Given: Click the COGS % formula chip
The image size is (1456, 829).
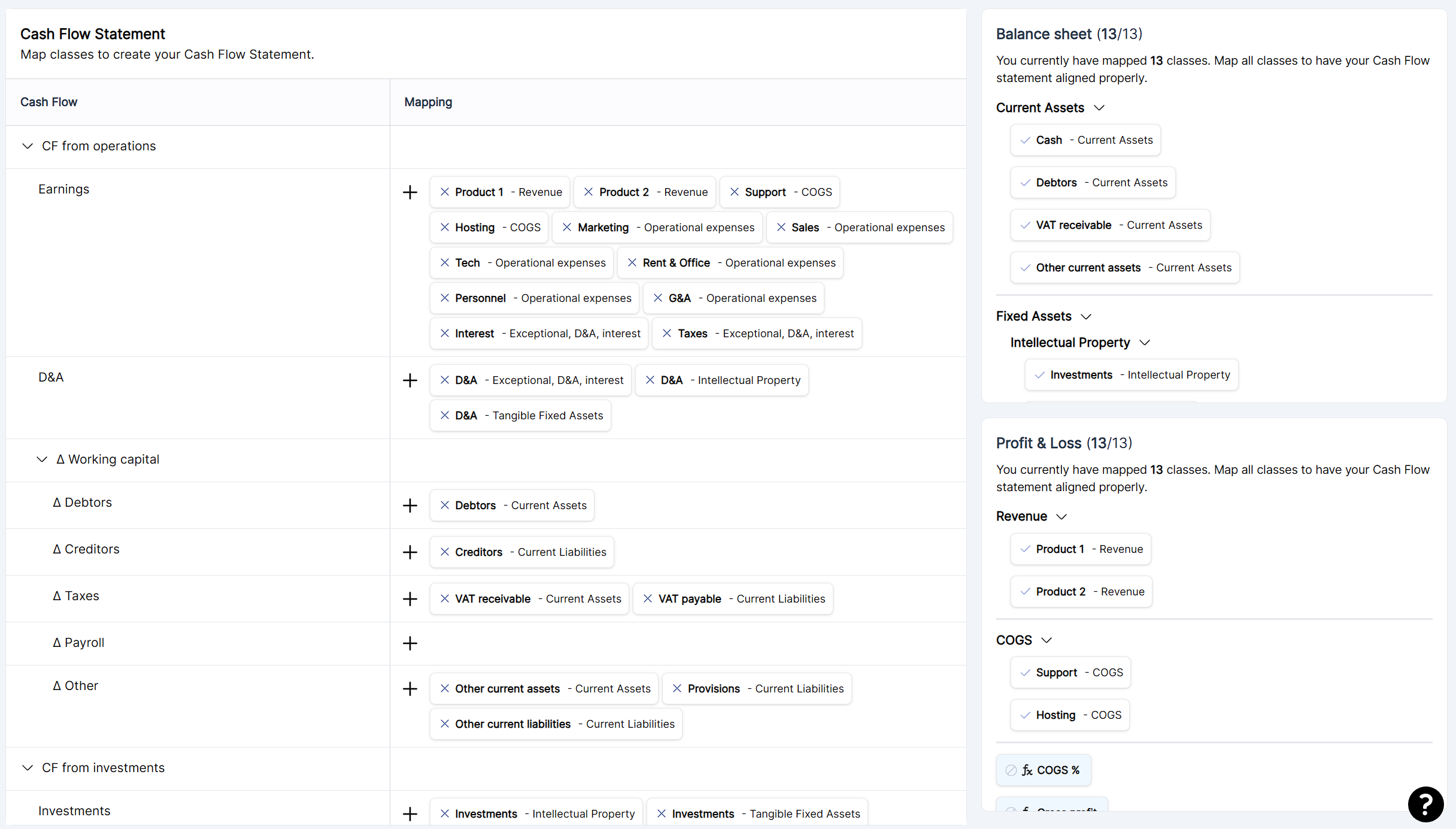Looking at the screenshot, I should coord(1044,770).
